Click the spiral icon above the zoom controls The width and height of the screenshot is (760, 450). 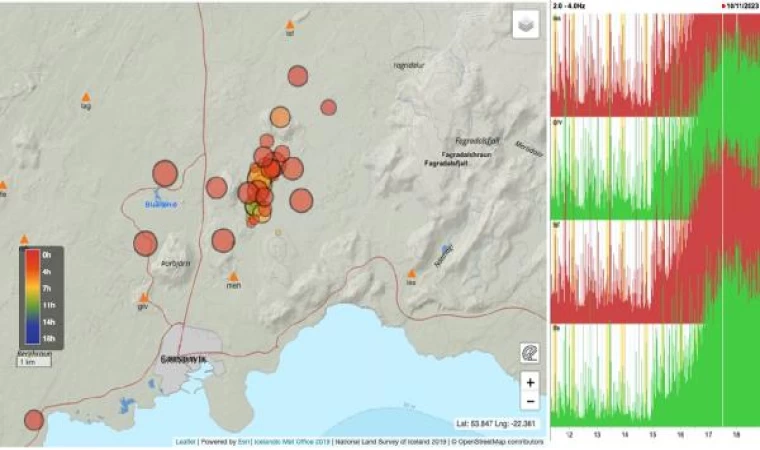(530, 352)
